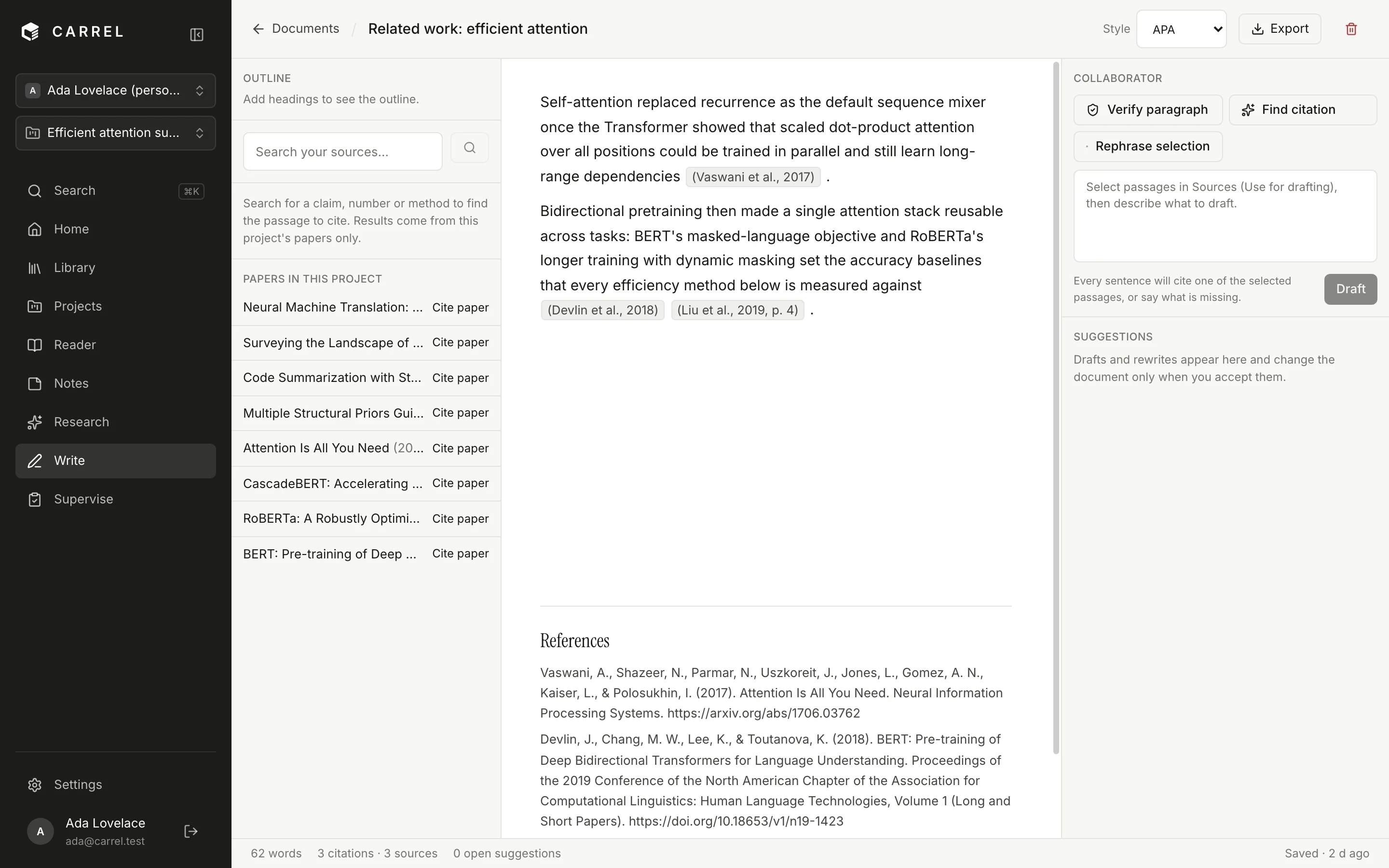1389x868 pixels.
Task: Click the Research sparkle icon
Action: point(35,422)
